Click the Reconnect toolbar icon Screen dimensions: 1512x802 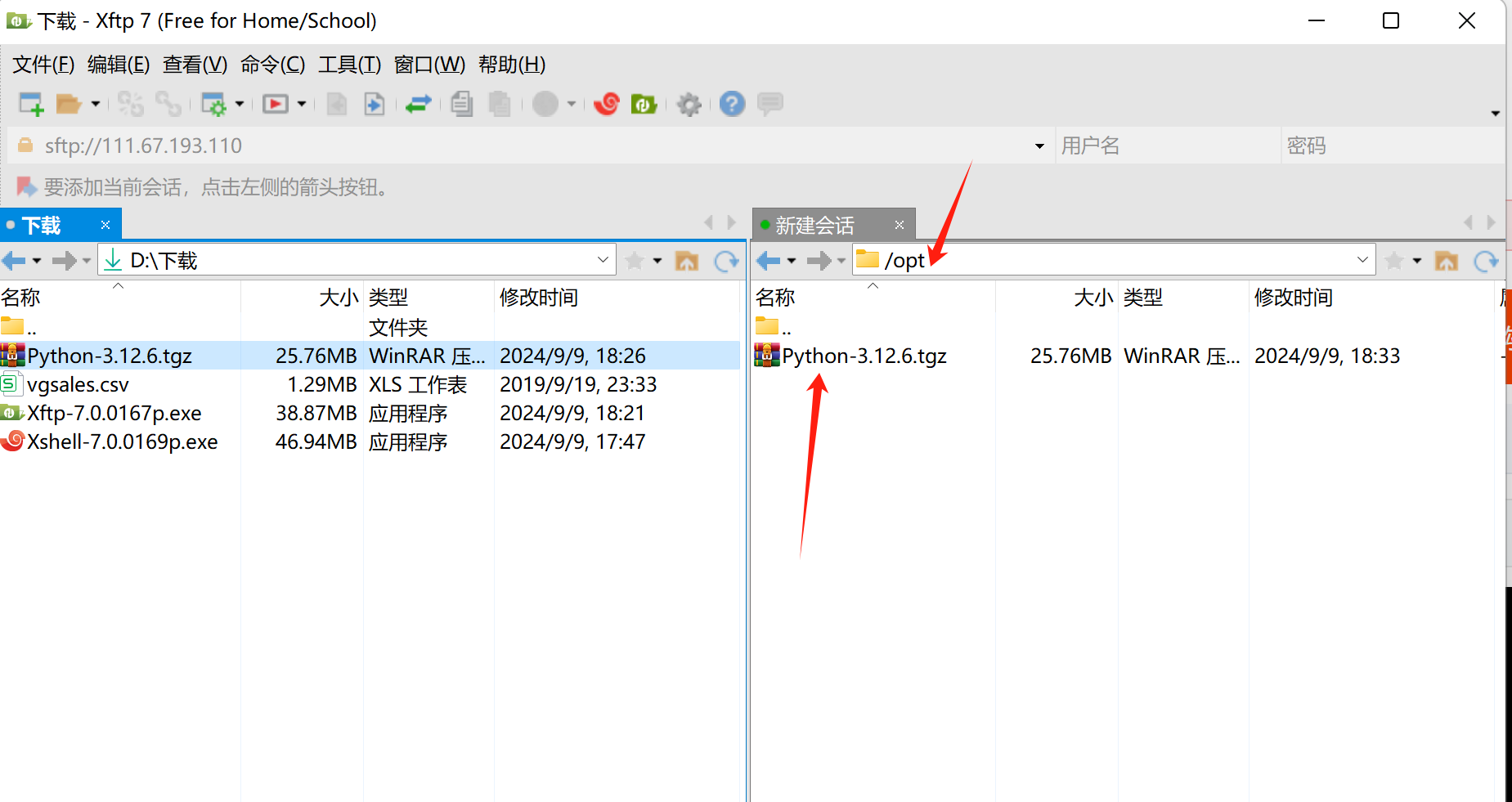point(131,104)
